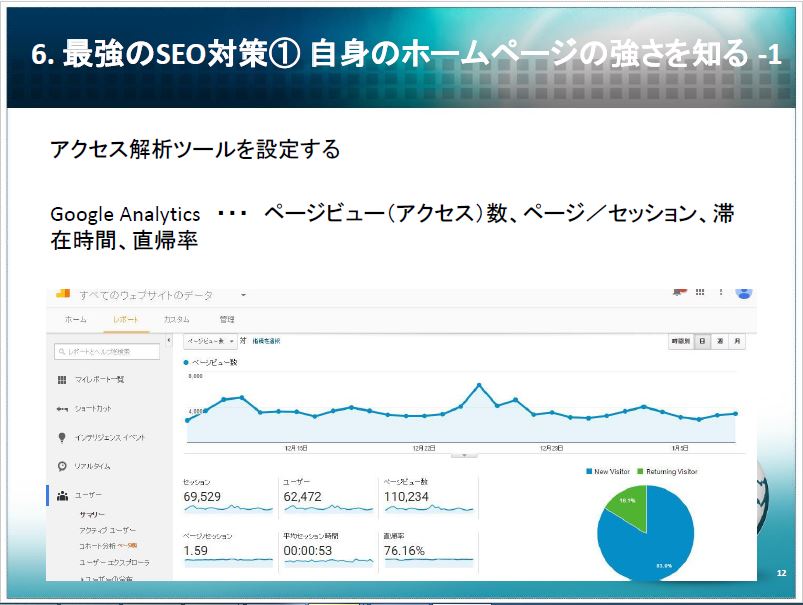Click the user account avatar
The image size is (803, 605).
pyautogui.click(x=743, y=293)
